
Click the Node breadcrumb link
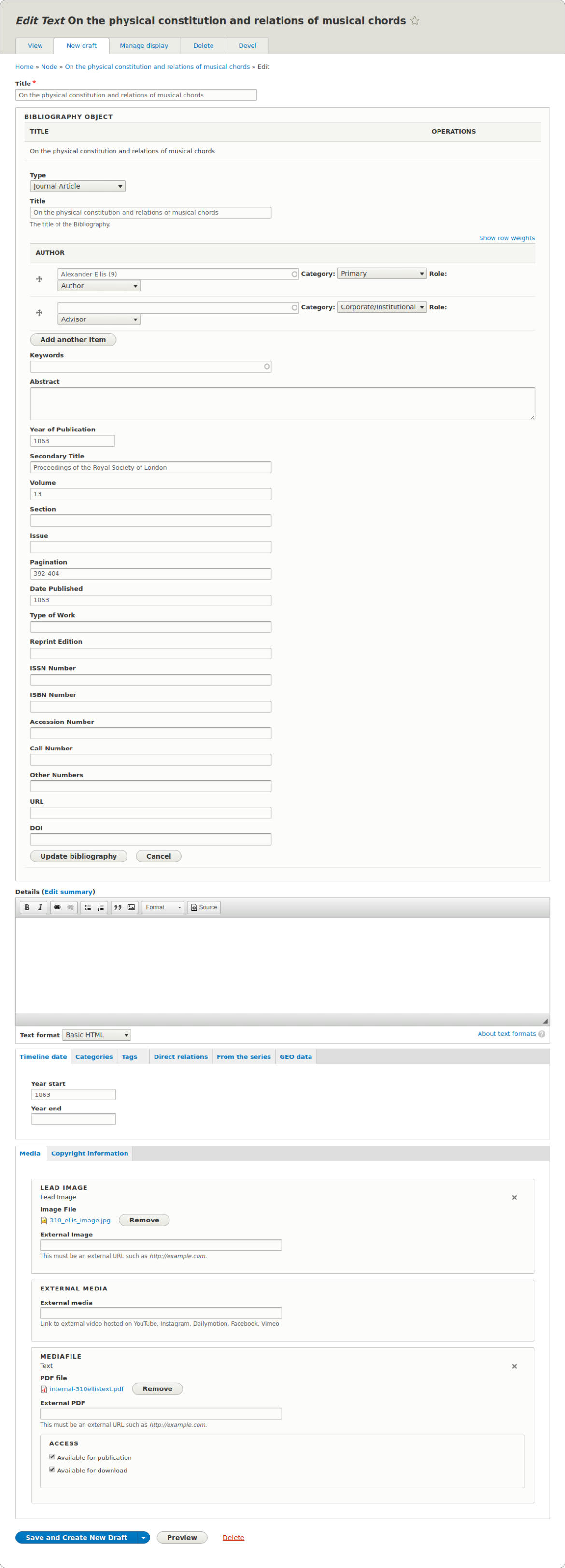[x=49, y=66]
